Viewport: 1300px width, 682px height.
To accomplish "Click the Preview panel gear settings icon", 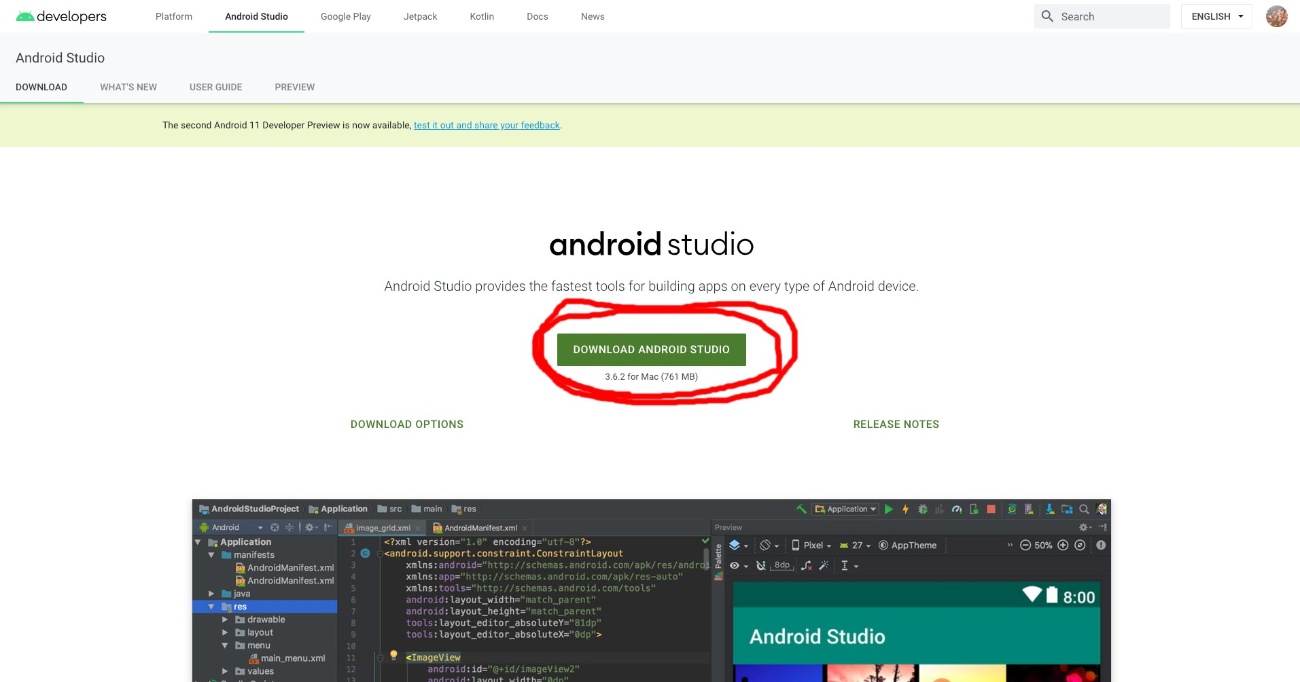I will pos(1083,528).
